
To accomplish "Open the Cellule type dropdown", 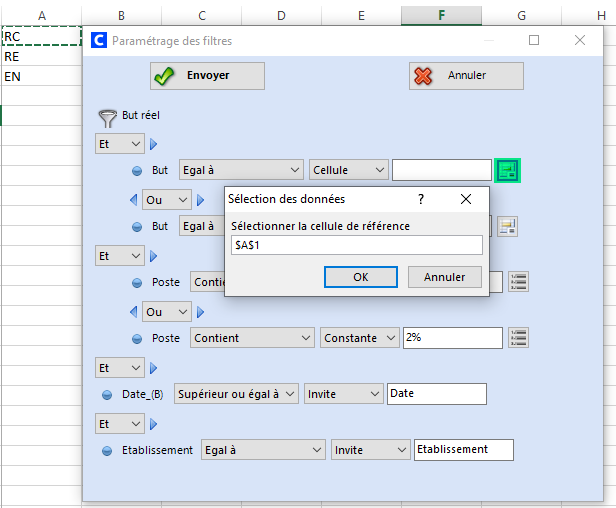I will click(x=348, y=170).
